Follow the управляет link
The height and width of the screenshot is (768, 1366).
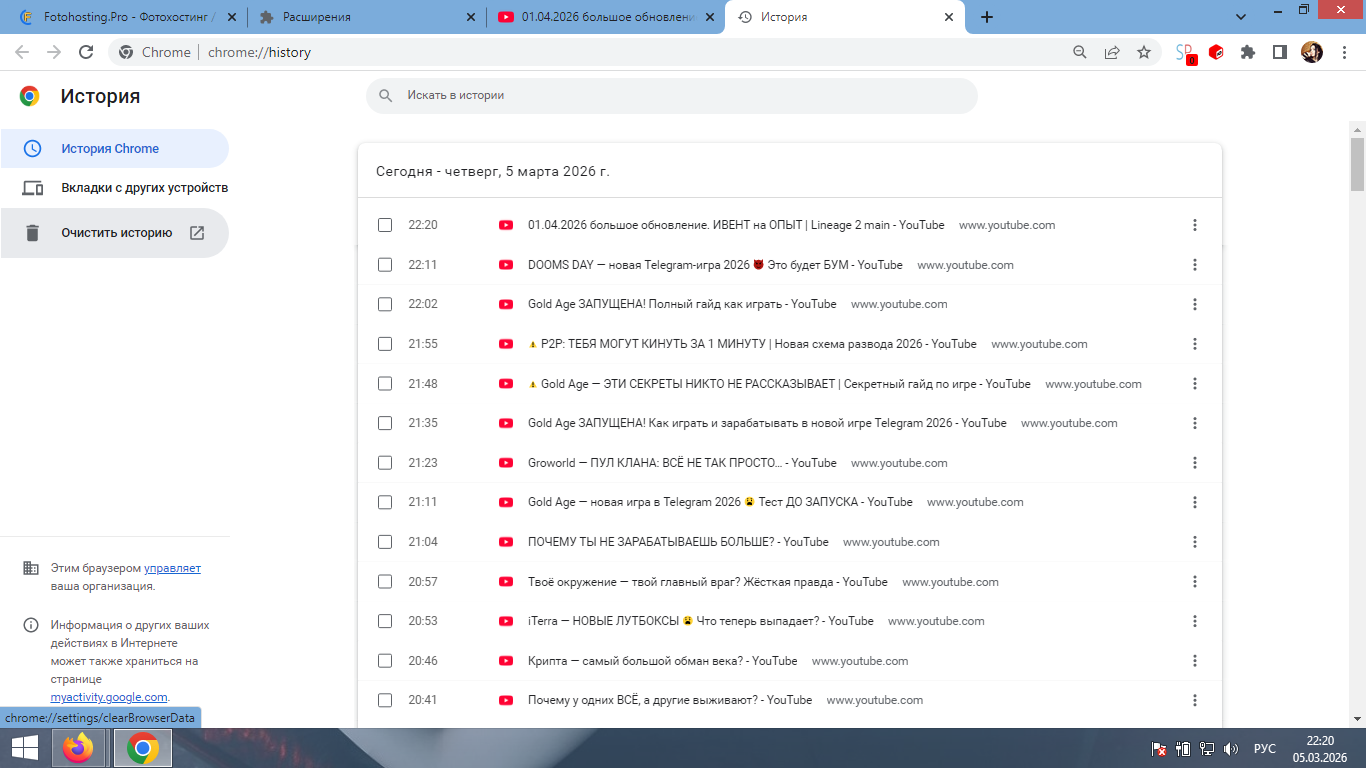coord(172,568)
